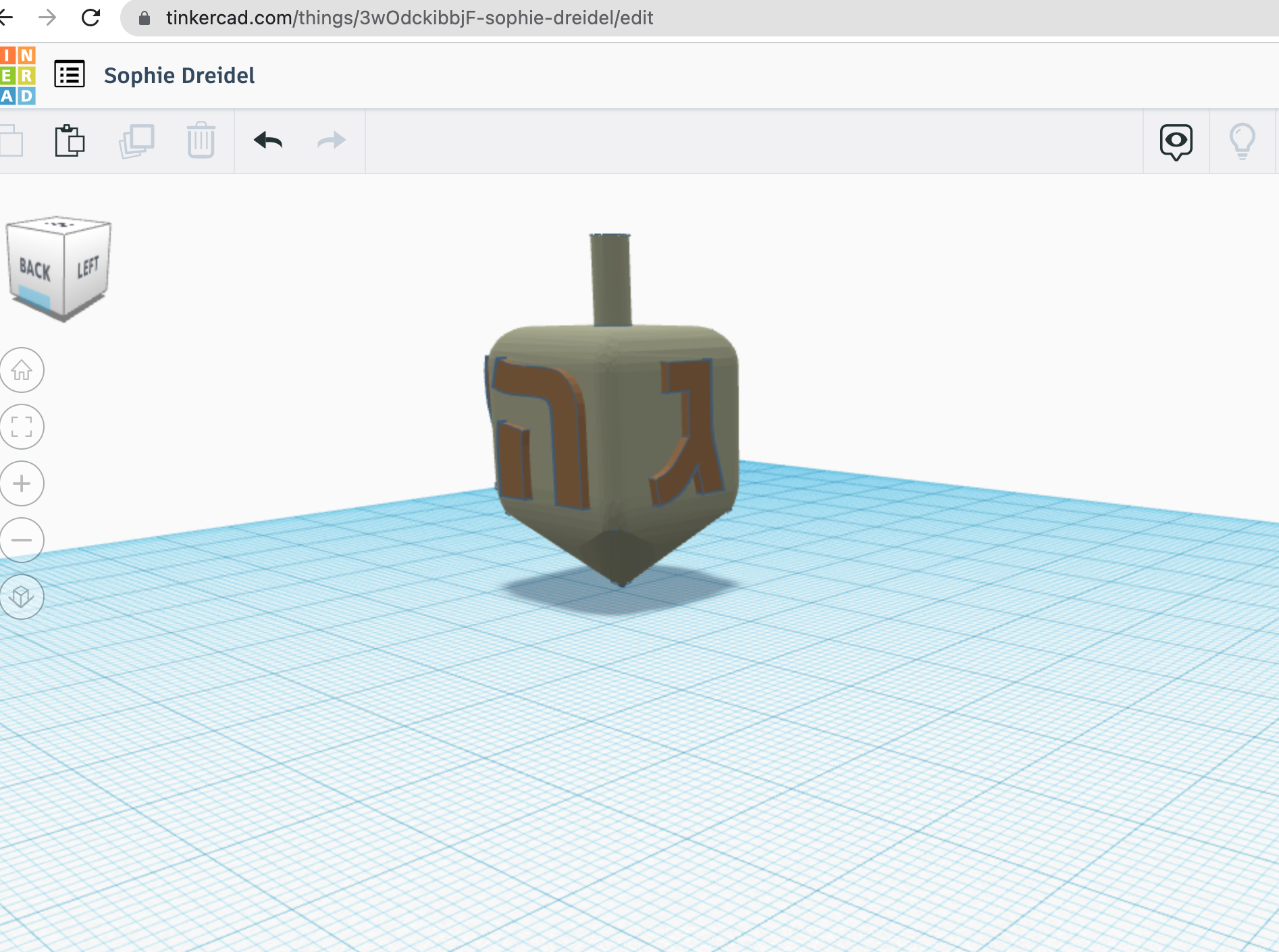The image size is (1279, 952).
Task: Click the browser Reload button
Action: point(90,18)
